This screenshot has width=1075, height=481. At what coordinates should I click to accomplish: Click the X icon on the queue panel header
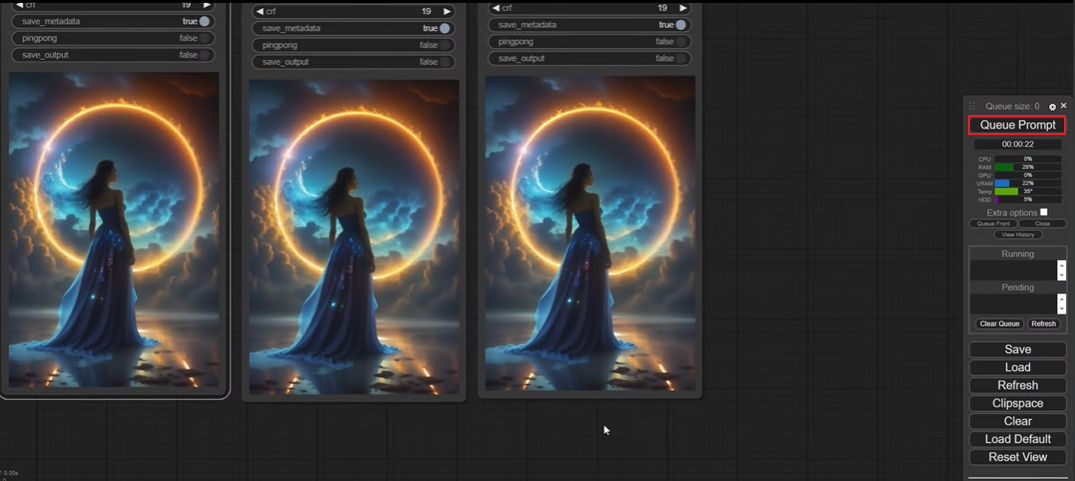pyautogui.click(x=1063, y=106)
